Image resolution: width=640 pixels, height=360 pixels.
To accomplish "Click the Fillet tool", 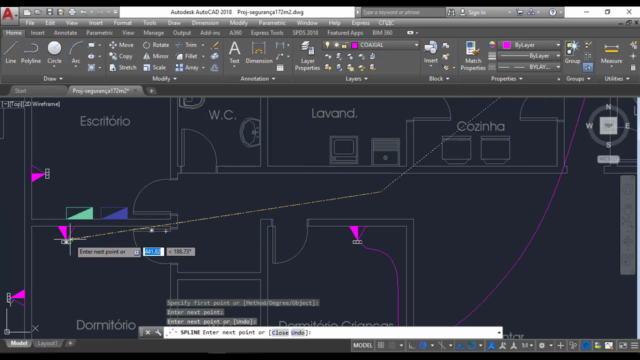I will coord(187,56).
